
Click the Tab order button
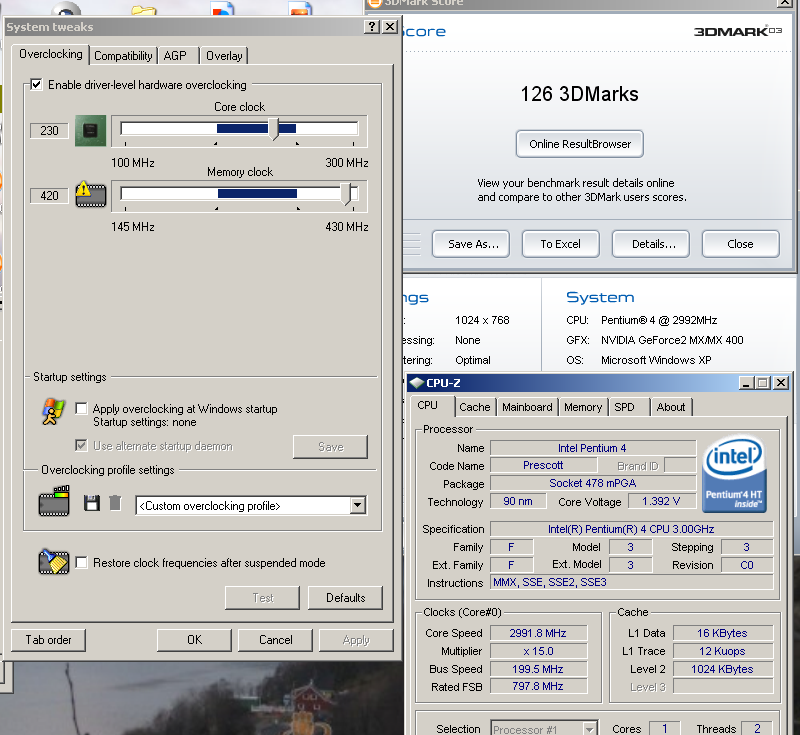point(48,640)
